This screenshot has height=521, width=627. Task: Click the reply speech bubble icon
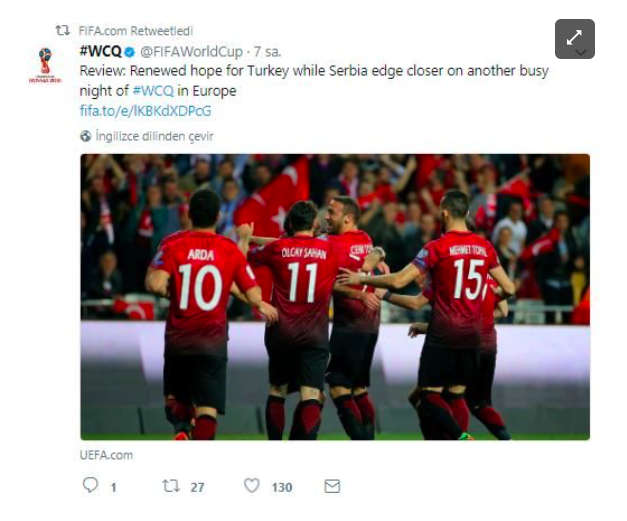point(90,485)
